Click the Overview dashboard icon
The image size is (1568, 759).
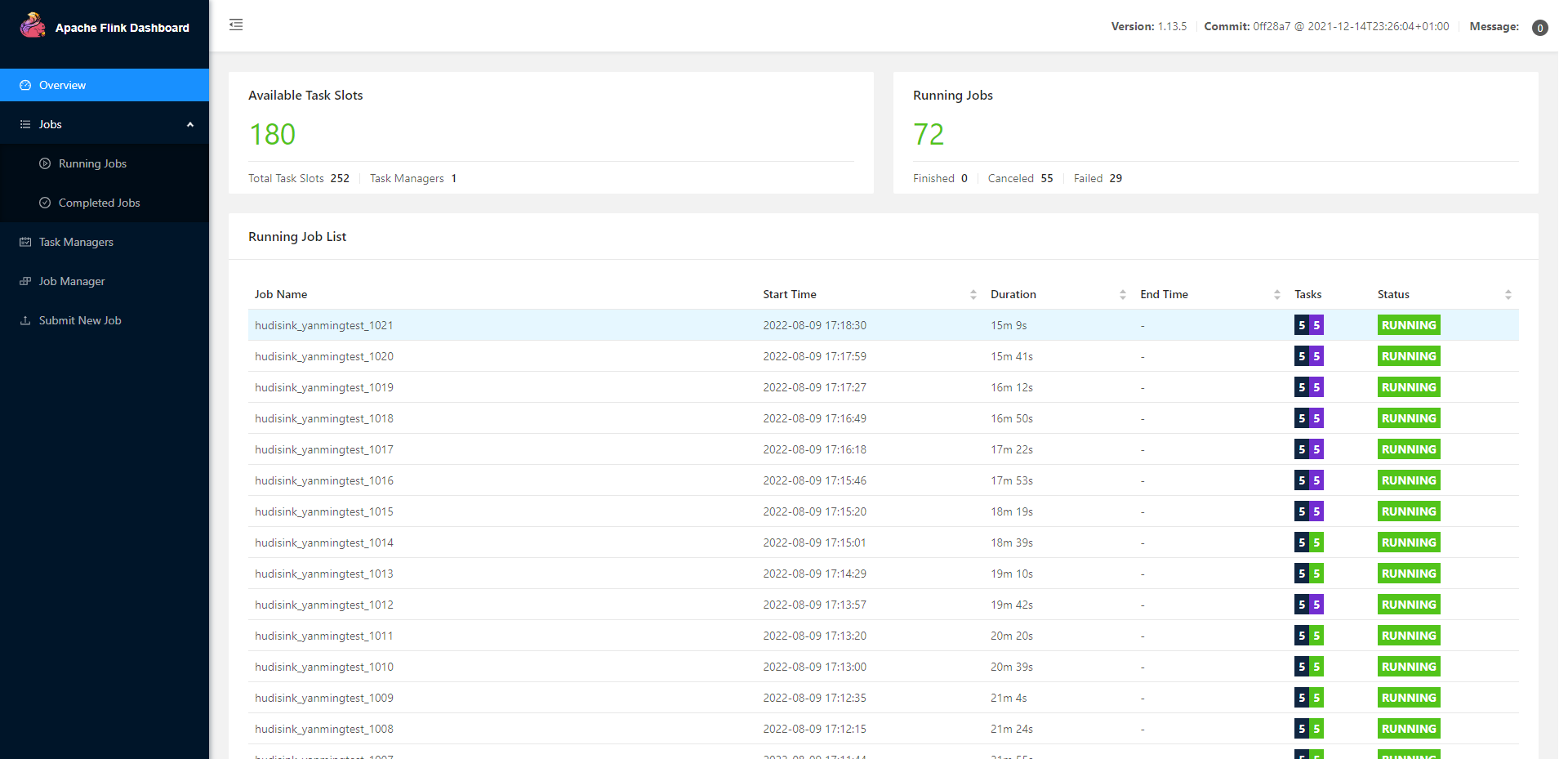[x=25, y=85]
